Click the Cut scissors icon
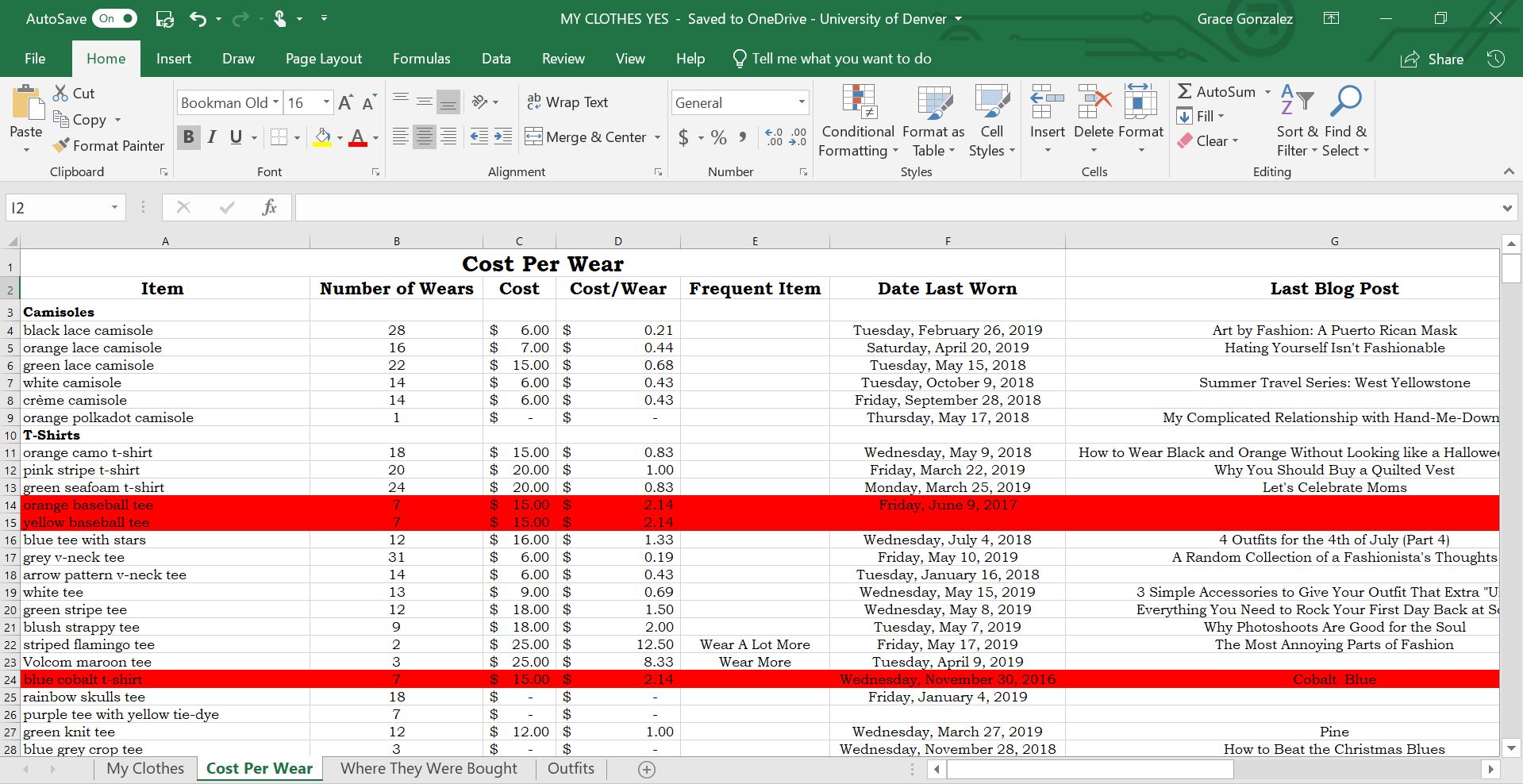Screen dimensions: 1523x784 pyautogui.click(x=60, y=94)
